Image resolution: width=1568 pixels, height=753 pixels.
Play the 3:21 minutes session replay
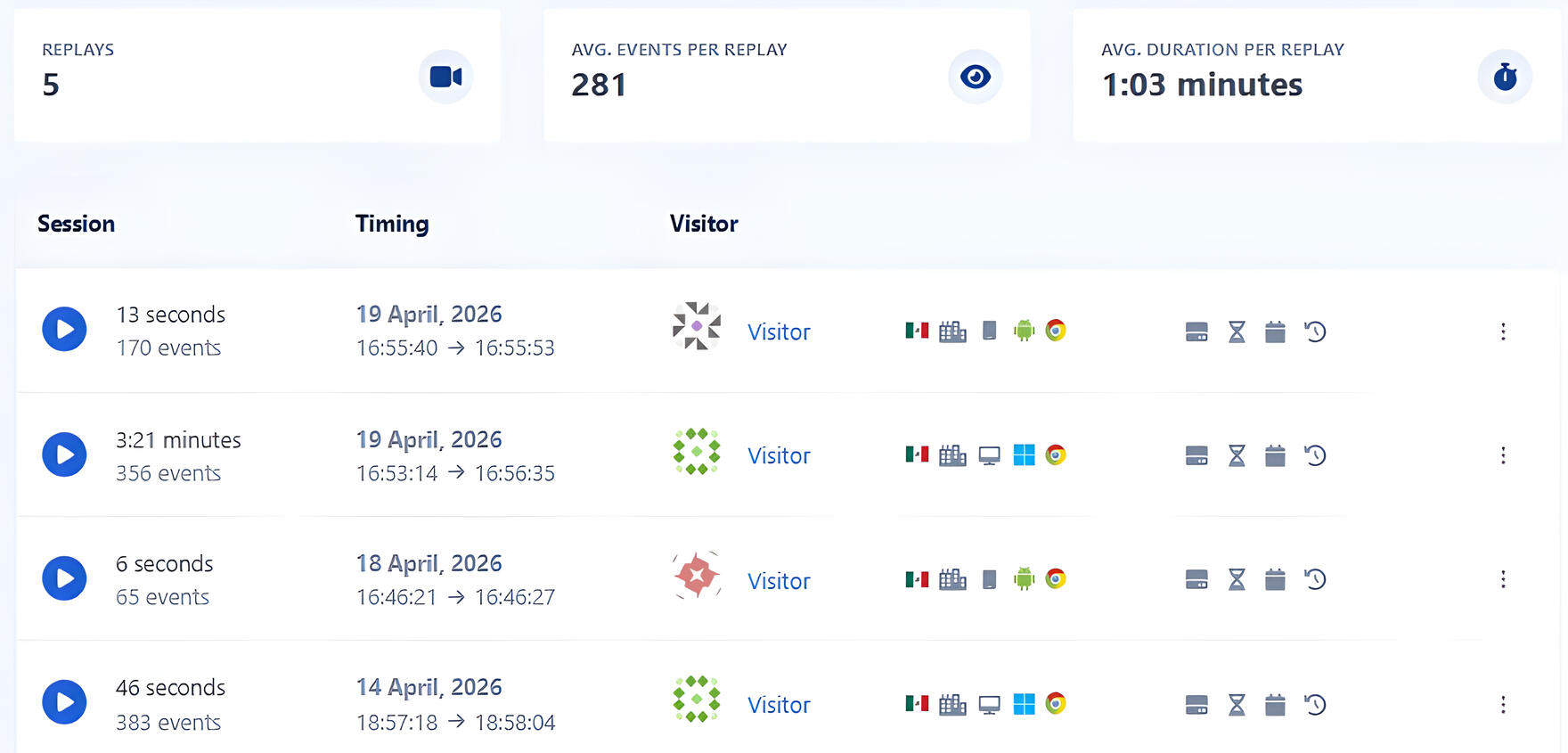(64, 454)
